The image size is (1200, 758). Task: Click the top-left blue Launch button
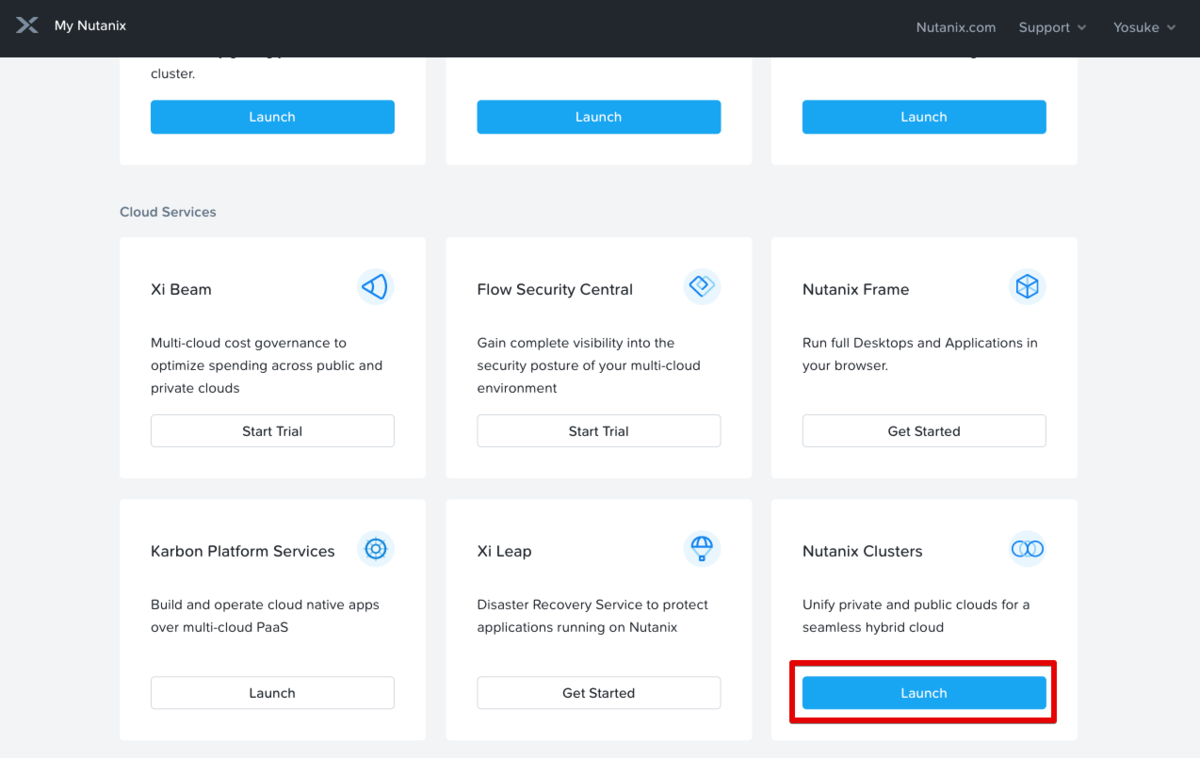coord(272,117)
